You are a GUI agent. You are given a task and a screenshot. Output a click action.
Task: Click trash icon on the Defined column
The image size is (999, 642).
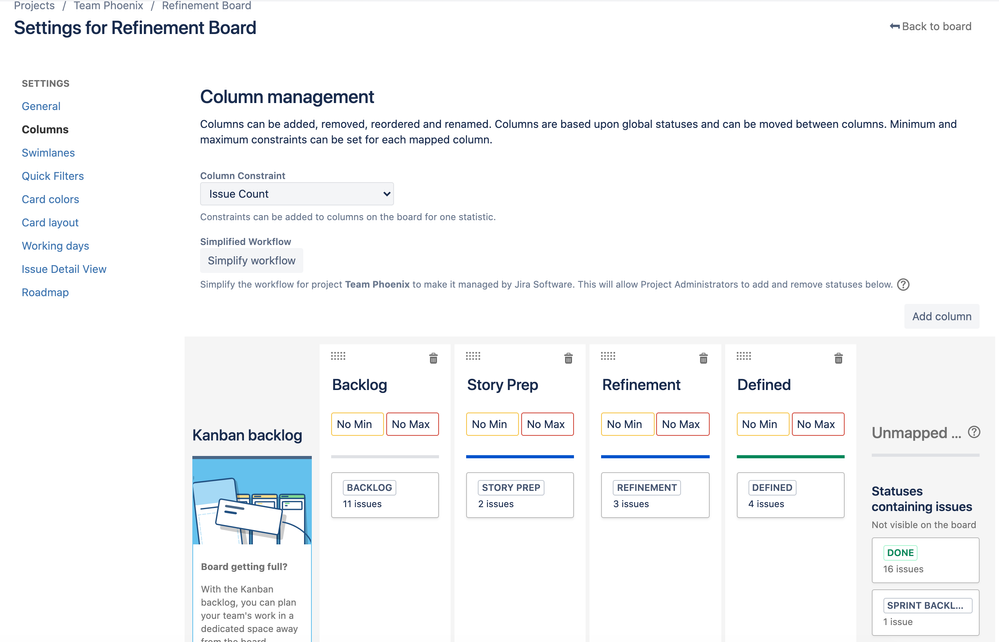[838, 358]
